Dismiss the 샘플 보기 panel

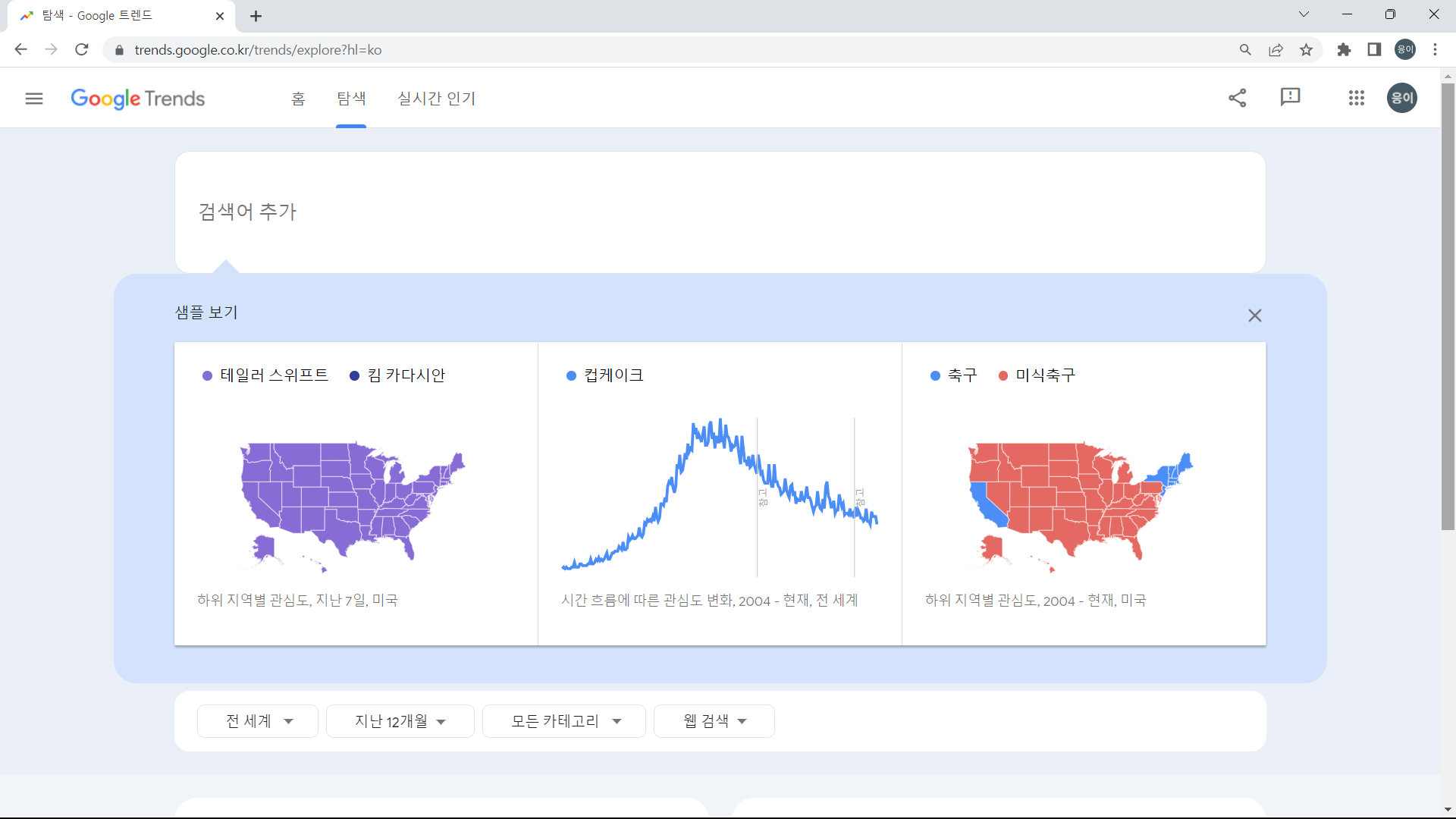(1254, 315)
